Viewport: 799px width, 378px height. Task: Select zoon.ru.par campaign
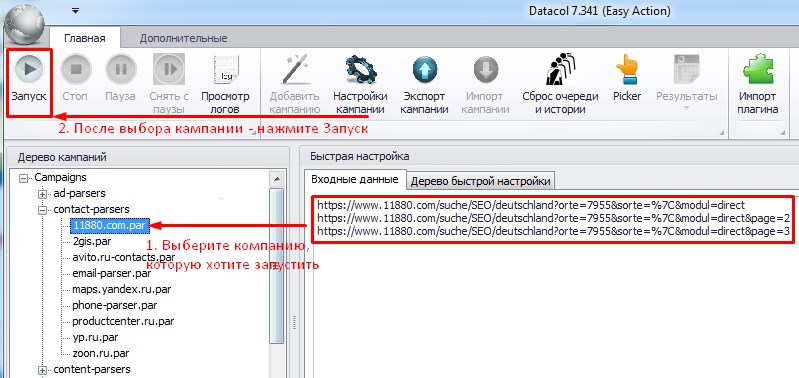pyautogui.click(x=100, y=353)
